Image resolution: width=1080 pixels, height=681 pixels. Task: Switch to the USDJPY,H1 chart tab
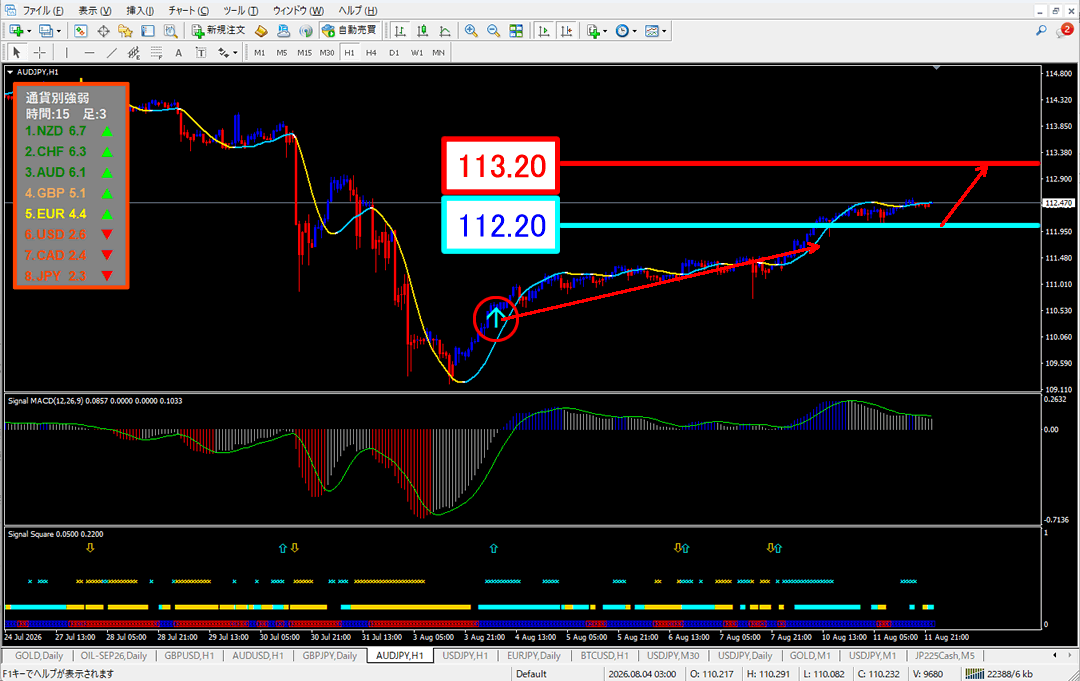click(465, 656)
